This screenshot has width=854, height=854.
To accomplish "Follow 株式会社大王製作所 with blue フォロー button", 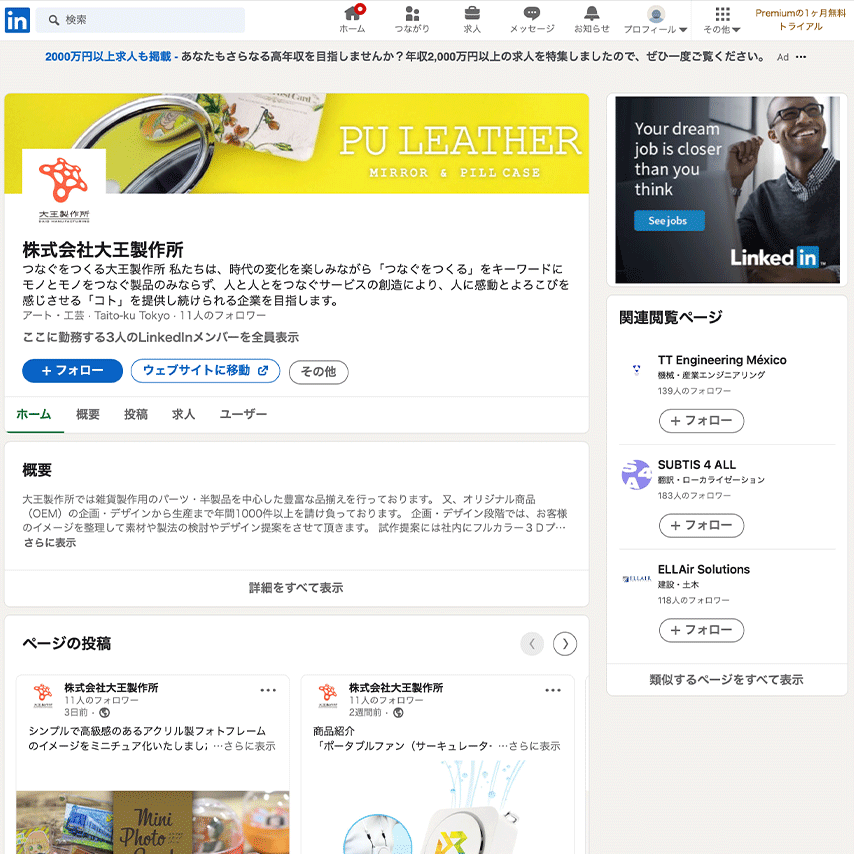I will (72, 371).
